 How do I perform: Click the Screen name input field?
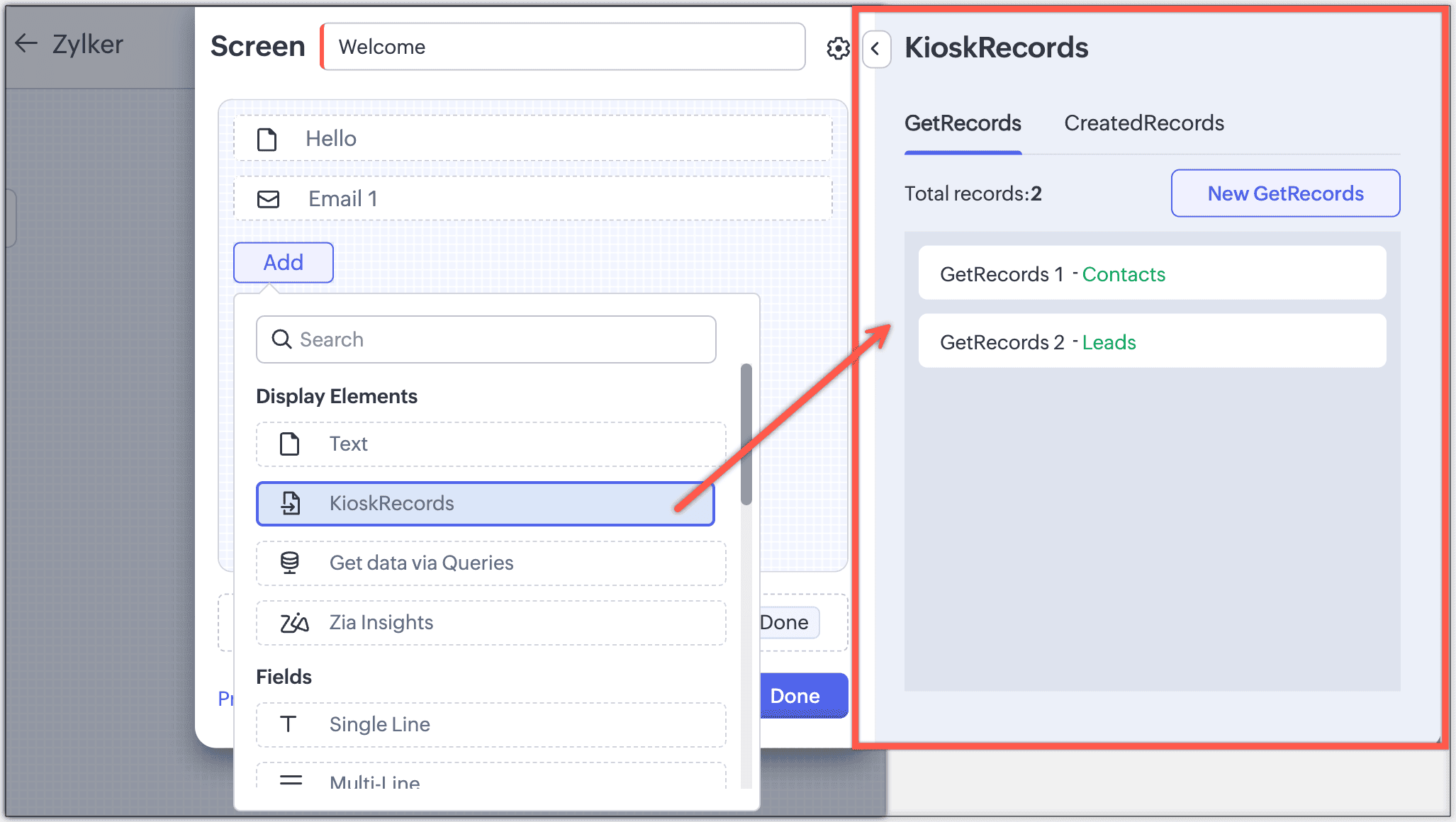564,47
